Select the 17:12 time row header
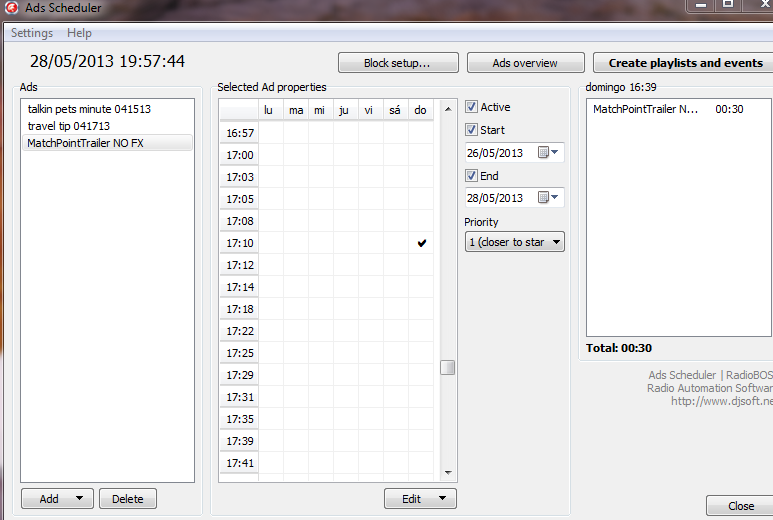773x520 pixels. pyautogui.click(x=239, y=265)
